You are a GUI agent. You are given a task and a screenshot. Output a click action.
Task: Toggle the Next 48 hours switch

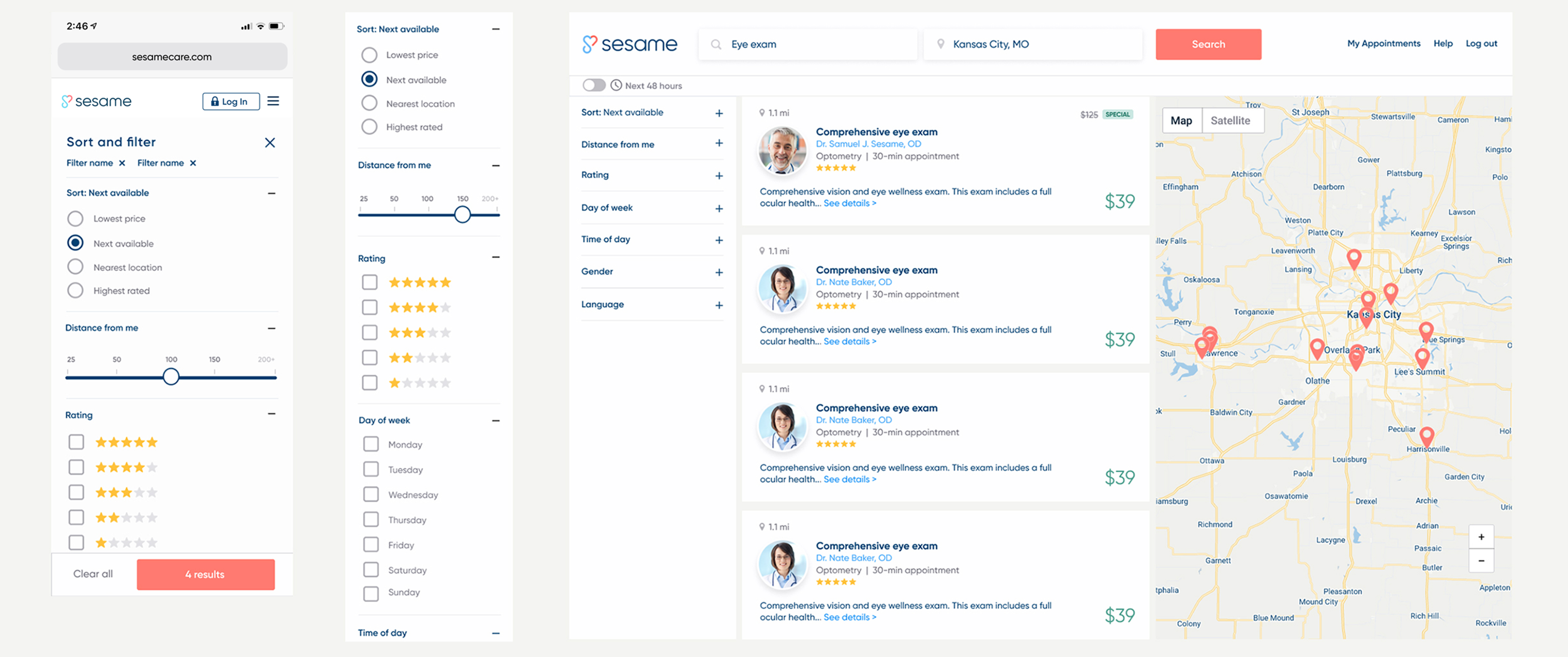click(x=594, y=85)
